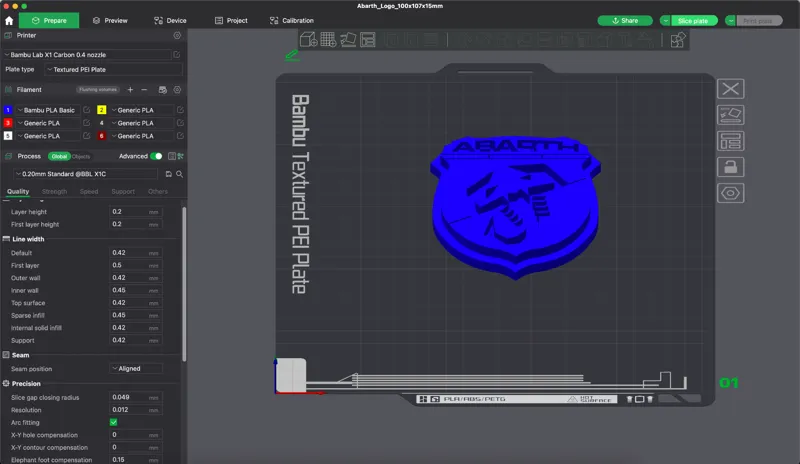Click the Arrange all objects icon
Screen dimensions: 800x464
click(368, 39)
